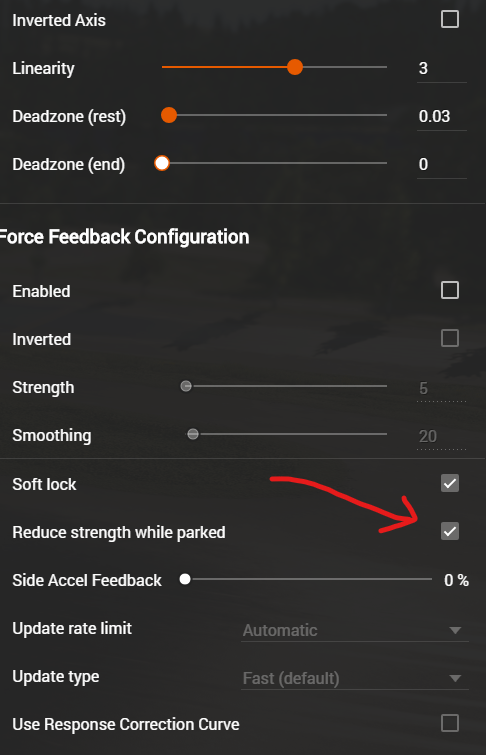The height and width of the screenshot is (755, 486).
Task: Click the Deadzone (end) slider handle
Action: (162, 164)
